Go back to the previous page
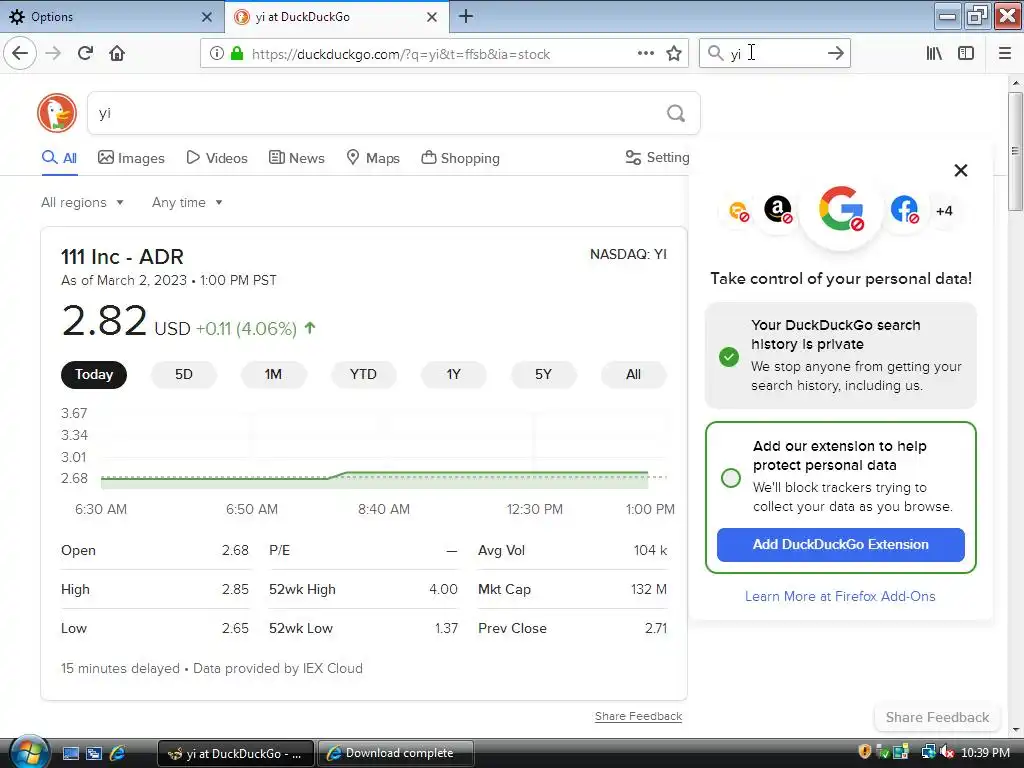1024x768 pixels. [20, 53]
